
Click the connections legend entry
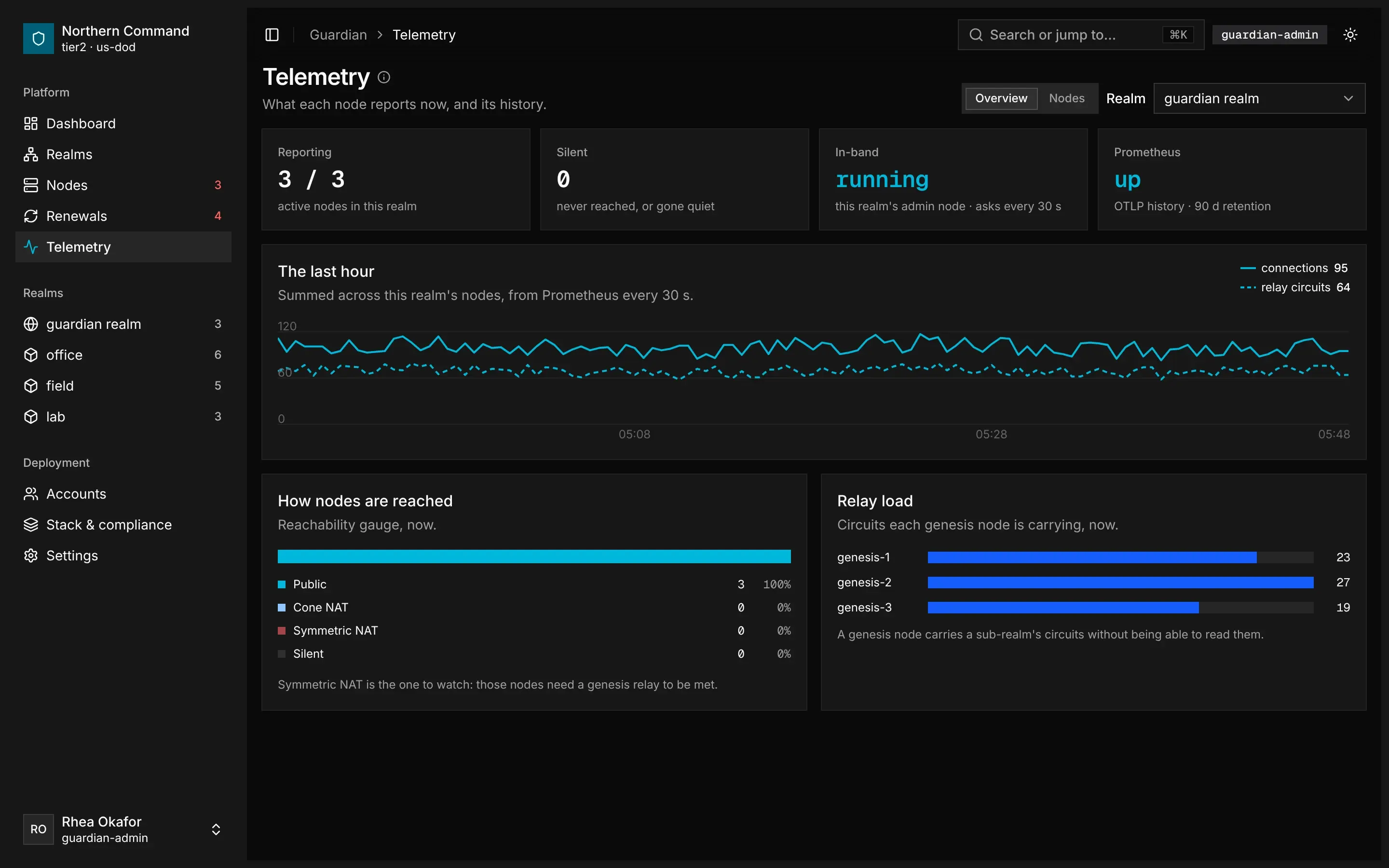click(1294, 268)
